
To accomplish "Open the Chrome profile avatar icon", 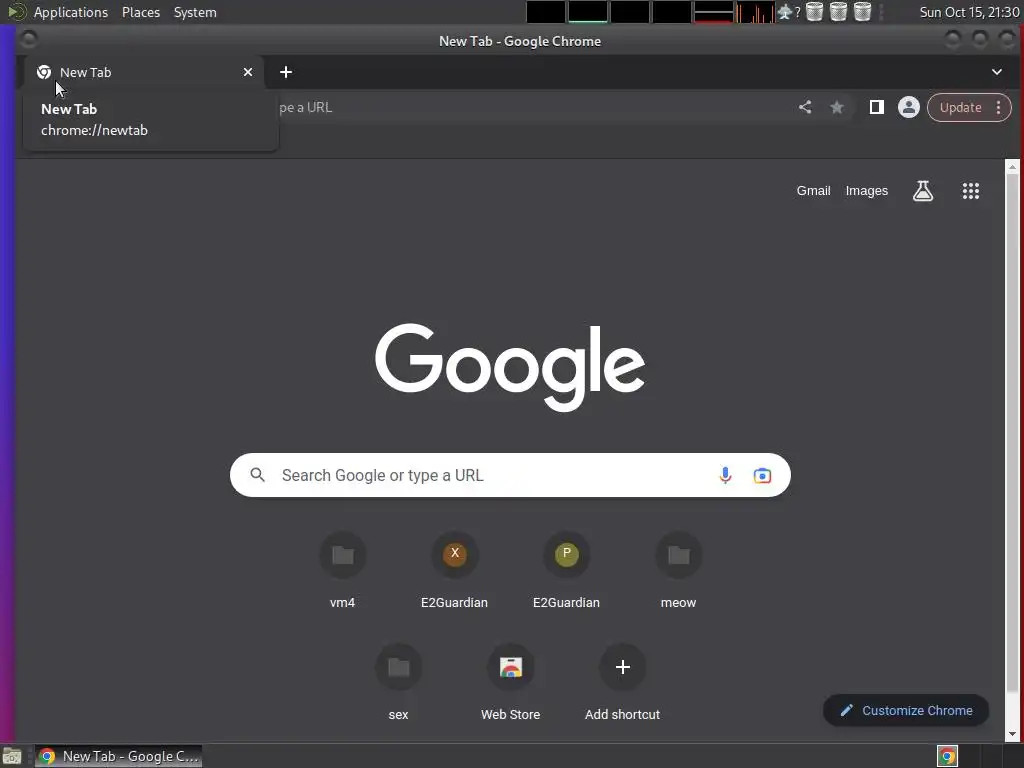I will point(908,107).
